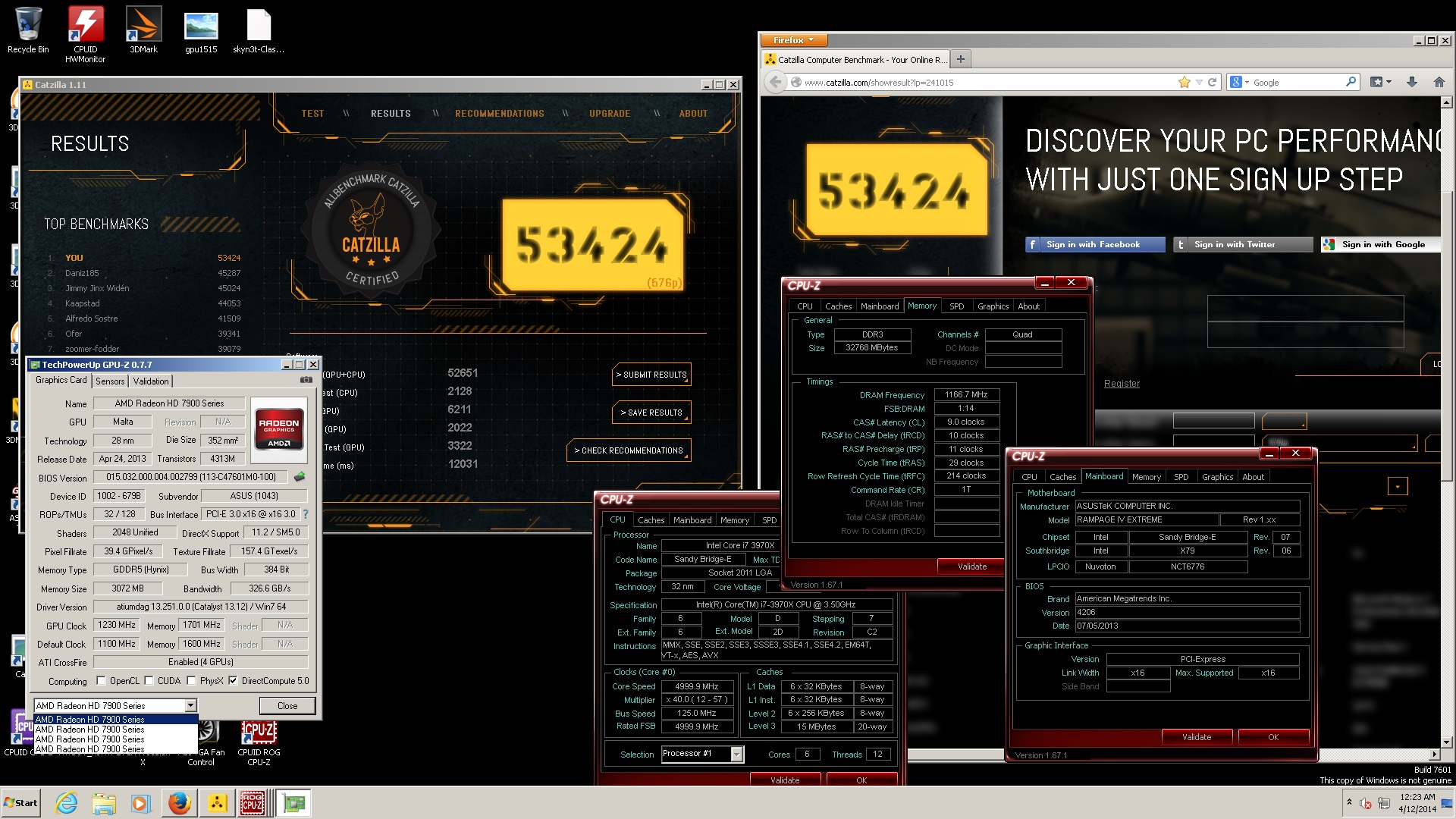Image resolution: width=1456 pixels, height=819 pixels.
Task: Click OK in CPU-Z Mainboard window
Action: (1273, 736)
